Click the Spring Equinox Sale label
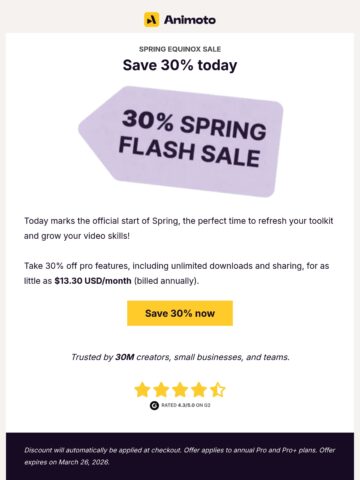The image size is (360, 480). pyautogui.click(x=180, y=49)
